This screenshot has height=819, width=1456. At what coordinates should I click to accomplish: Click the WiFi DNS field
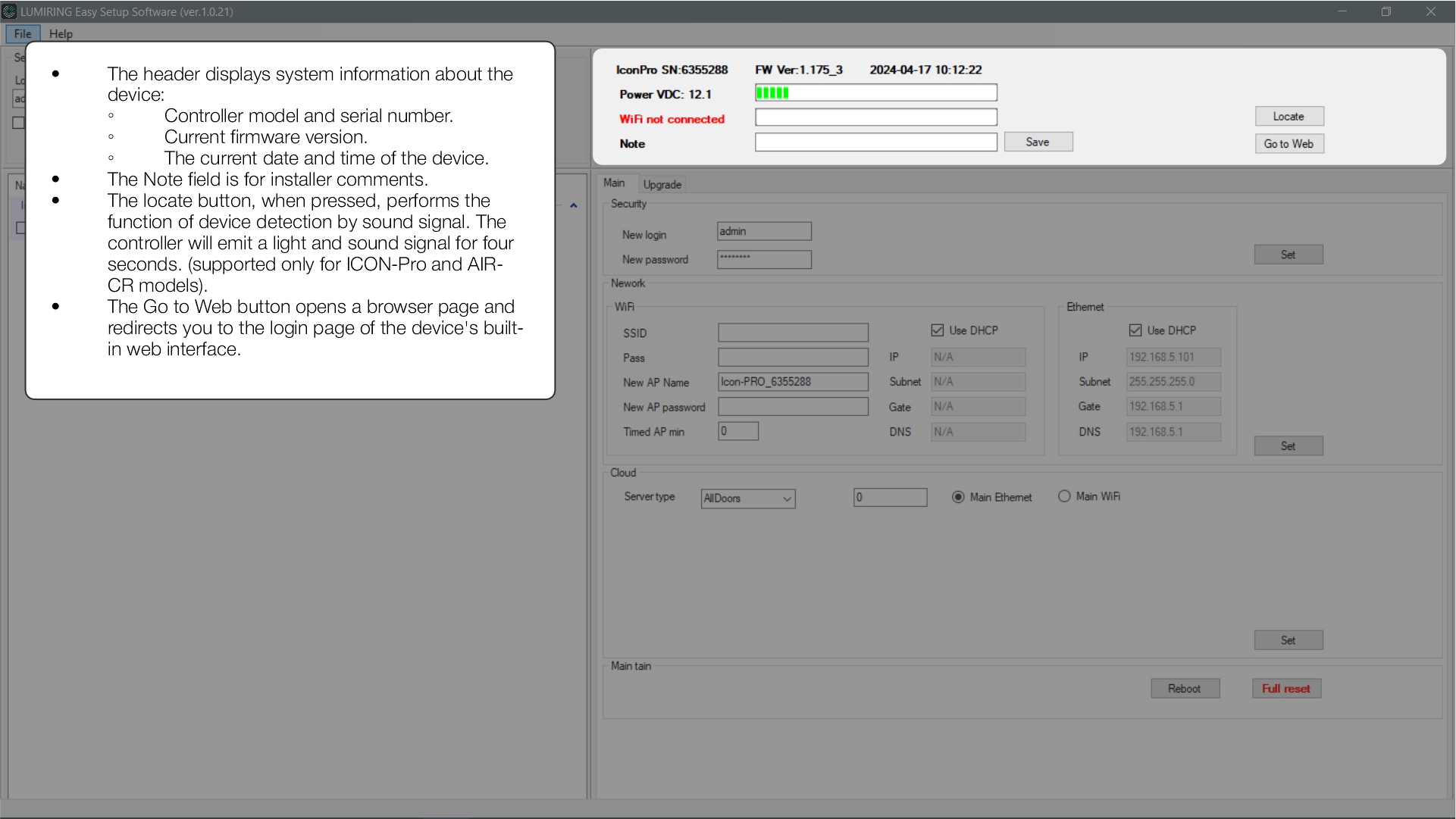tap(978, 431)
